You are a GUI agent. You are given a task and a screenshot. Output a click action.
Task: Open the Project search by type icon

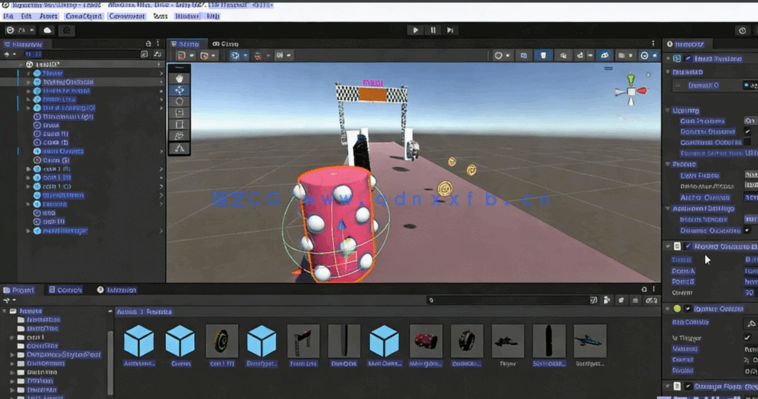(607, 300)
